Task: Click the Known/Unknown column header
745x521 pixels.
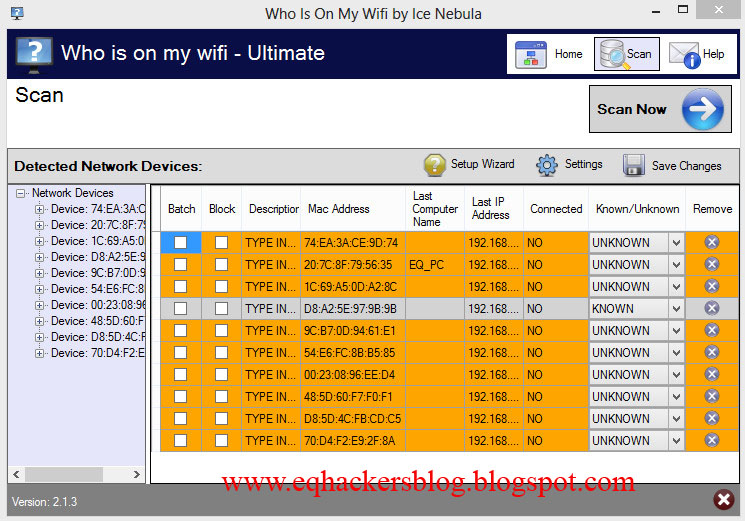Action: coord(637,209)
